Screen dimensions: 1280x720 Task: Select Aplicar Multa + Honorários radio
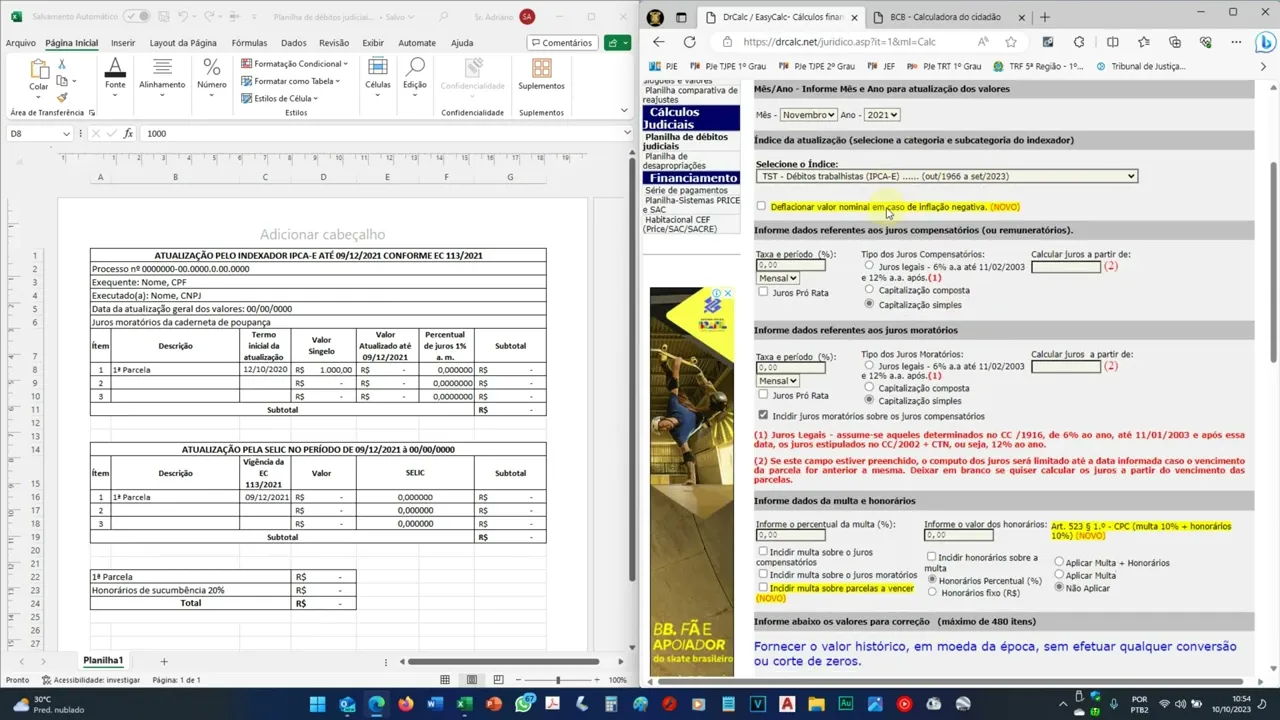pos(1059,562)
